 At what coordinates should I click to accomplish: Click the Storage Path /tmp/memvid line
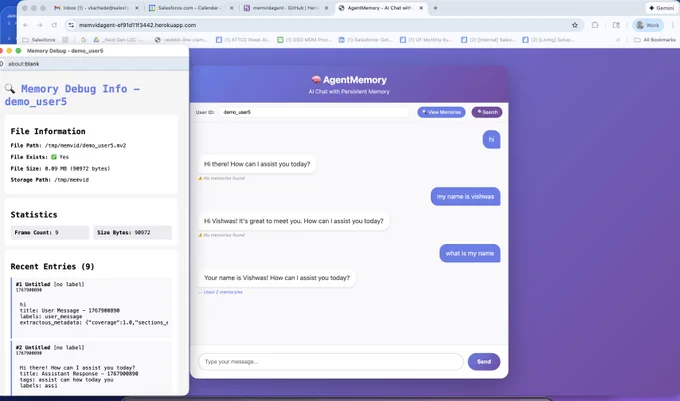pyautogui.click(x=49, y=179)
